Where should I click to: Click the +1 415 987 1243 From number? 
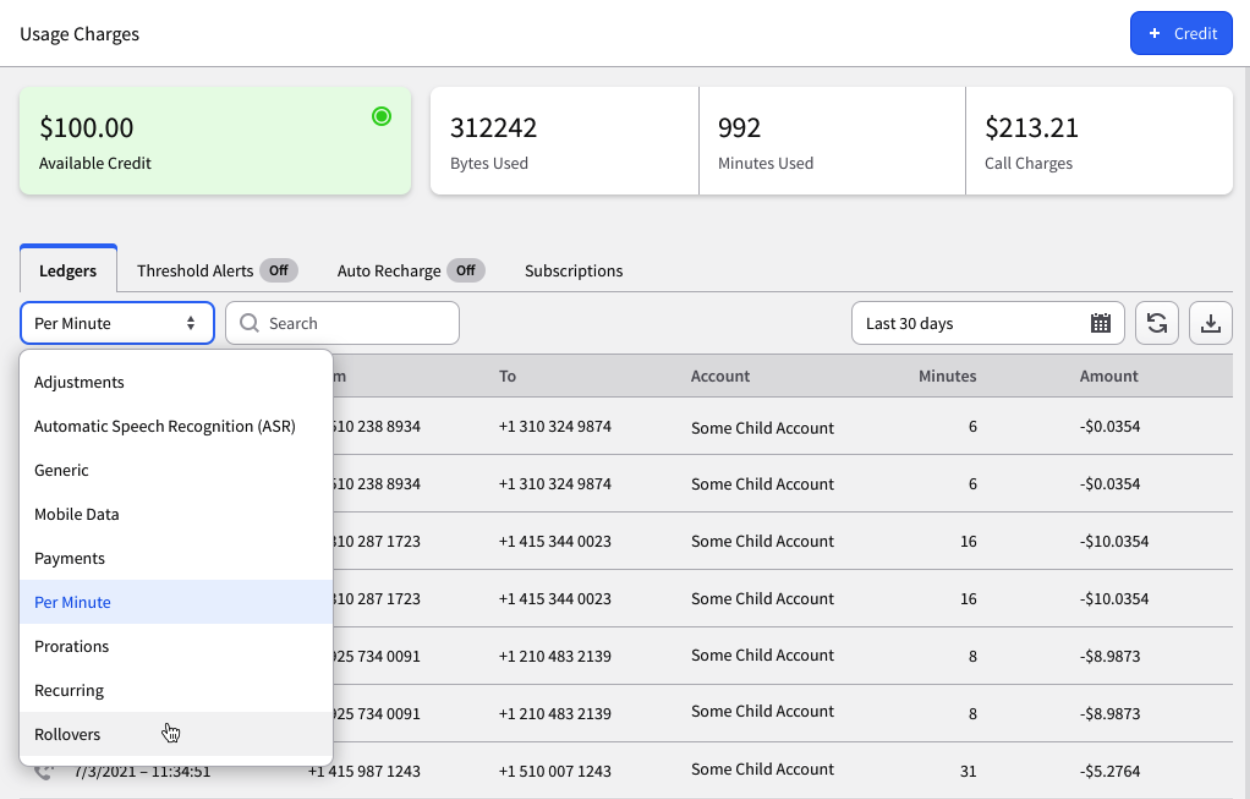[x=364, y=771]
